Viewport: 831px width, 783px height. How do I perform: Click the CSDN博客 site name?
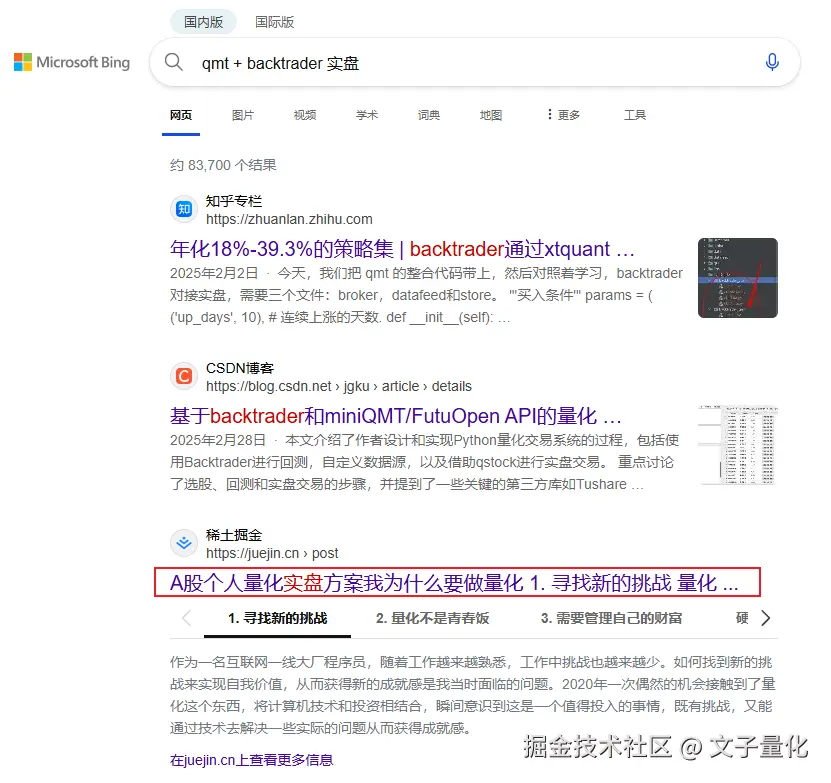[x=240, y=368]
